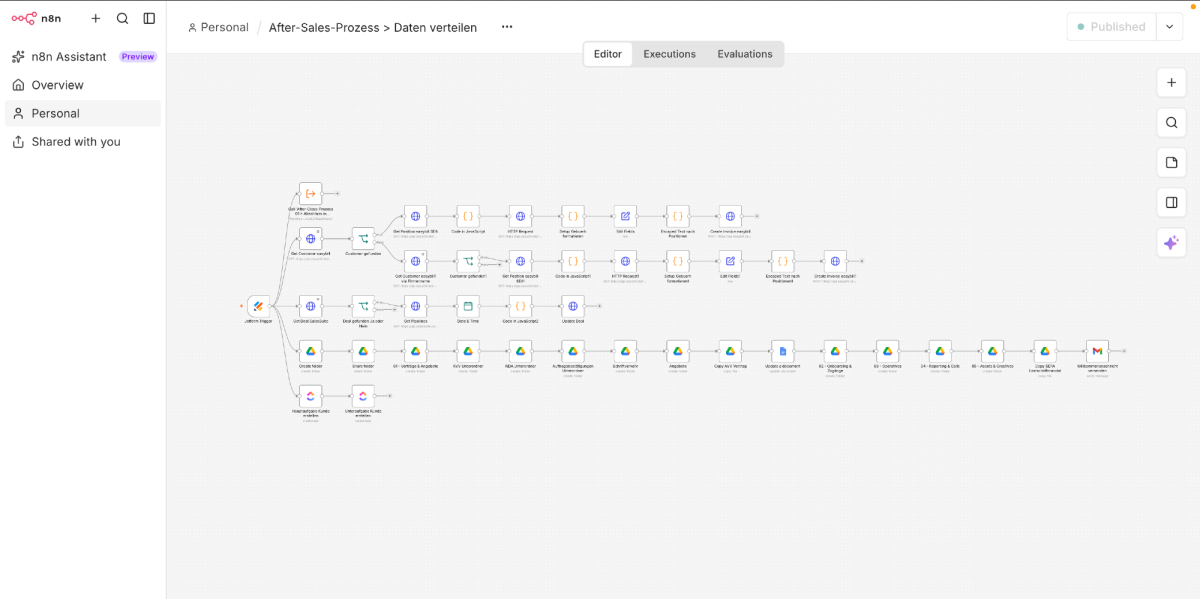Click the plus icon in sidebar header
Viewport: 1200px width, 599px height.
(96, 18)
